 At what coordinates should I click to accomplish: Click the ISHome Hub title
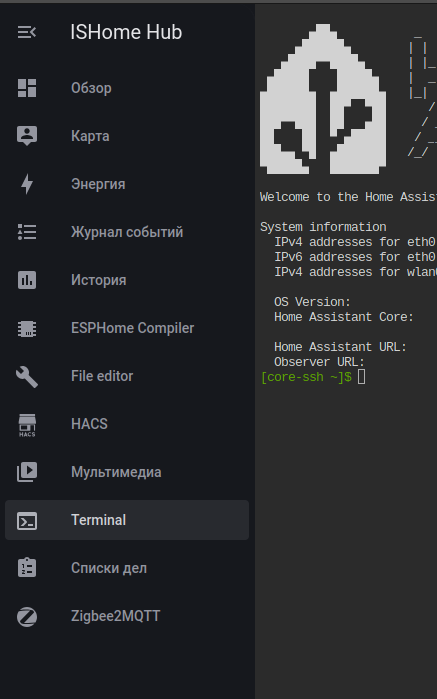(x=126, y=32)
